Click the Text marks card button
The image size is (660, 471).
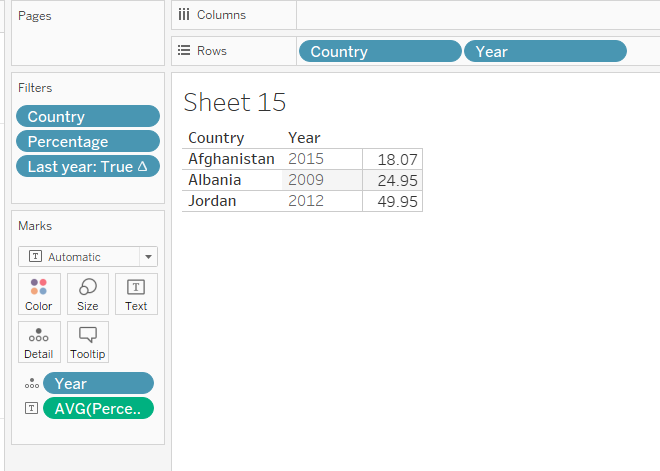pyautogui.click(x=136, y=294)
